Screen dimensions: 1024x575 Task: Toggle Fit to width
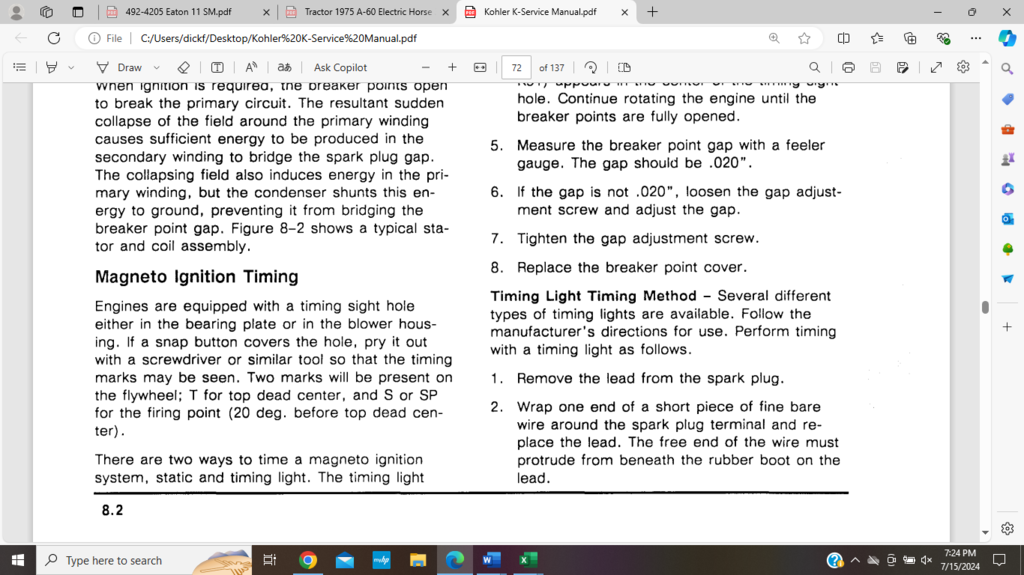(x=480, y=67)
